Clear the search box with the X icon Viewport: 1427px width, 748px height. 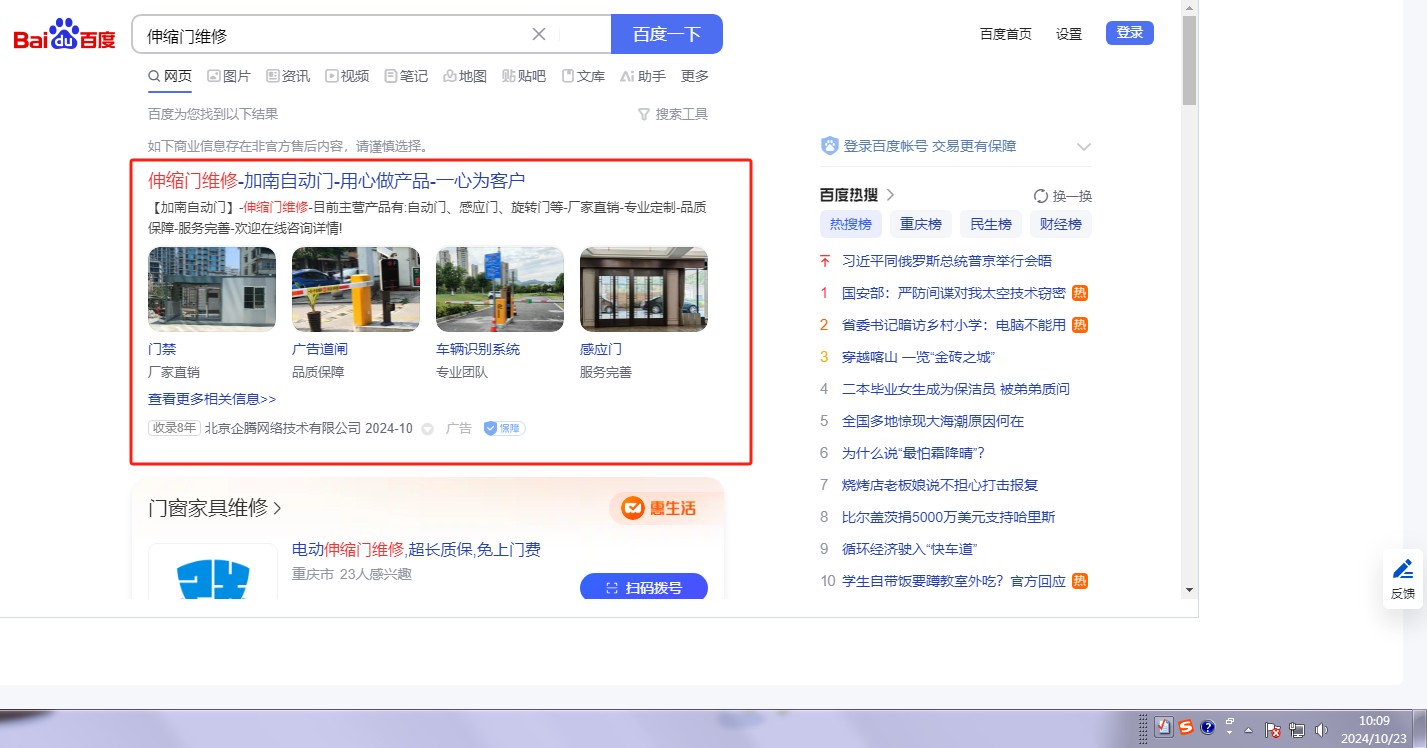click(538, 34)
